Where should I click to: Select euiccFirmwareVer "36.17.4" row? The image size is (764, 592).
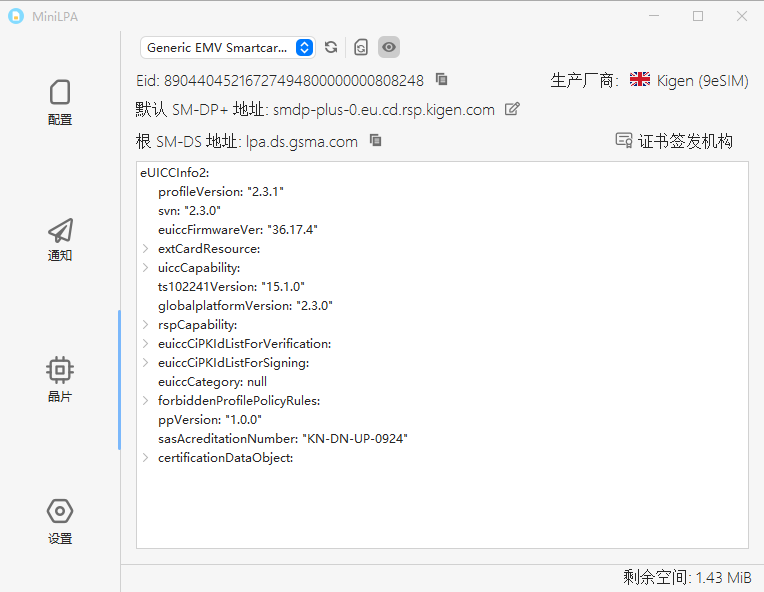238,230
